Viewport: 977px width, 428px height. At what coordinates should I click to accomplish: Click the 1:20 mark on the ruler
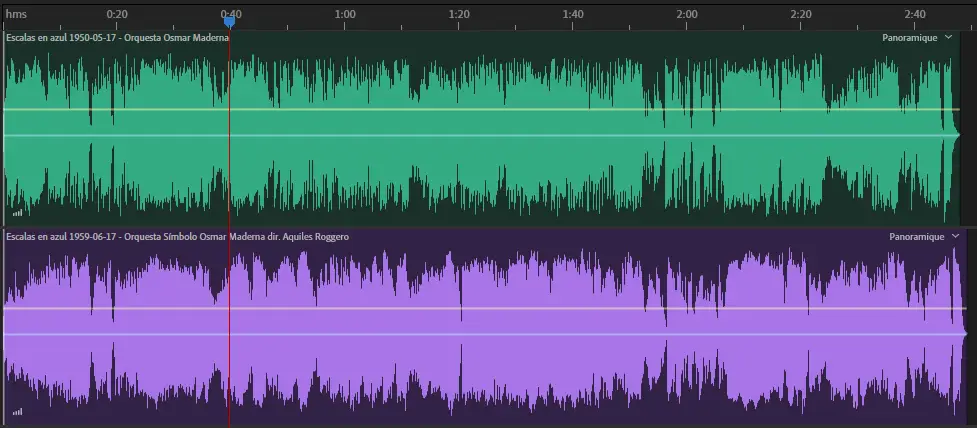(459, 14)
